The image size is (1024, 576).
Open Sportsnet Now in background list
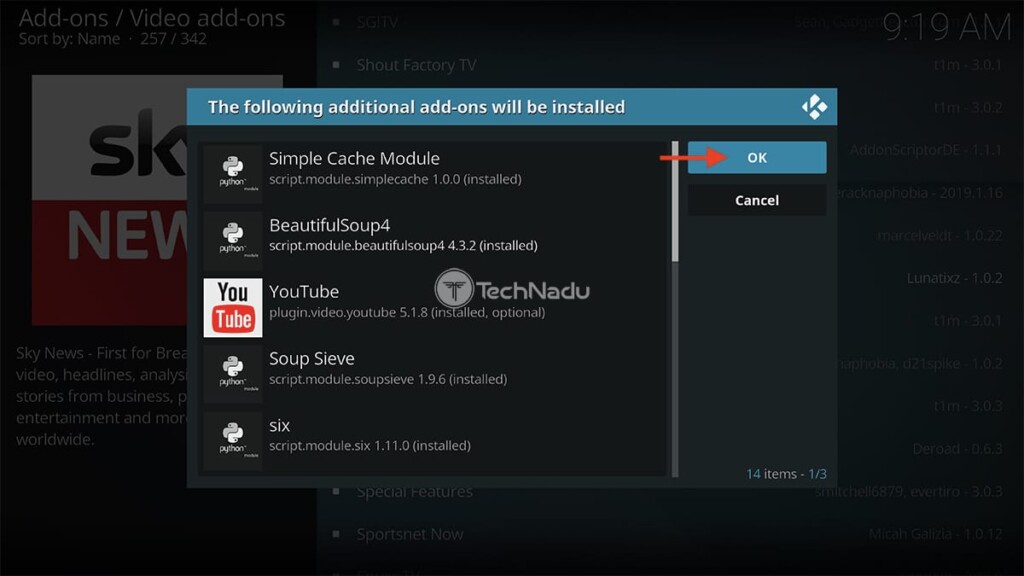coord(409,534)
